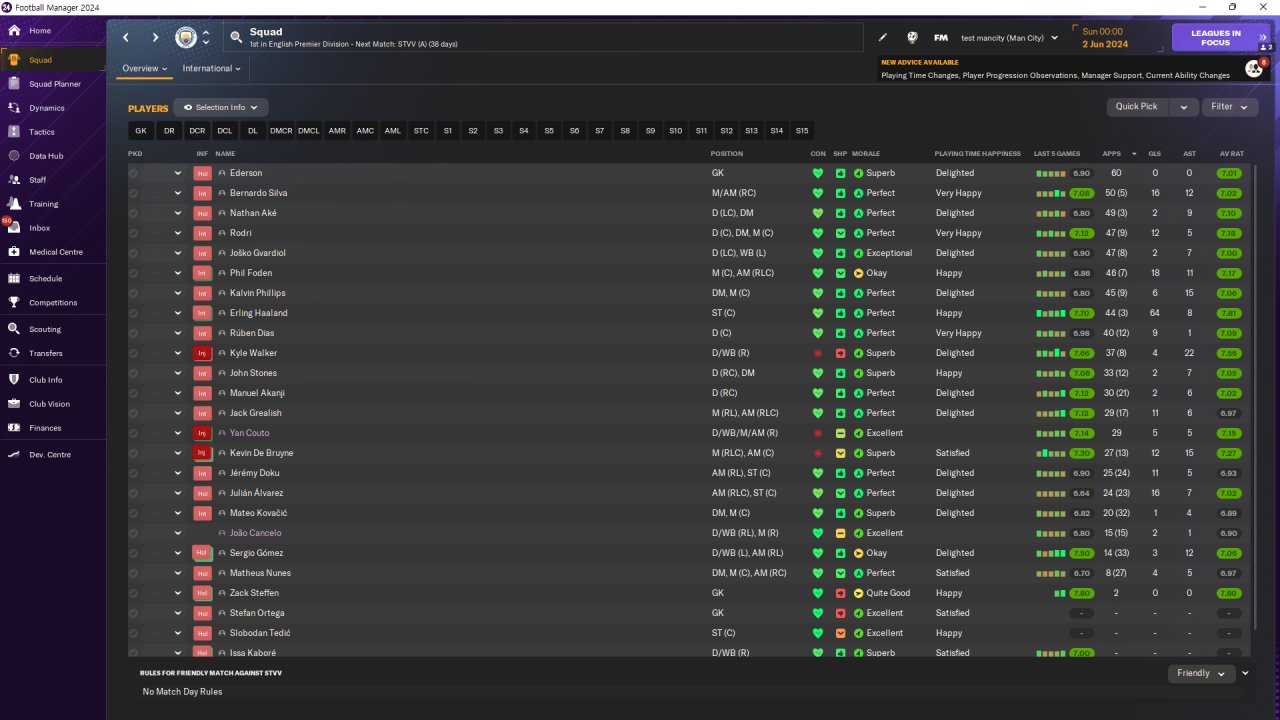Toggle the pick checkbox for Joško Gvardiol
The width and height of the screenshot is (1280, 720).
[133, 253]
